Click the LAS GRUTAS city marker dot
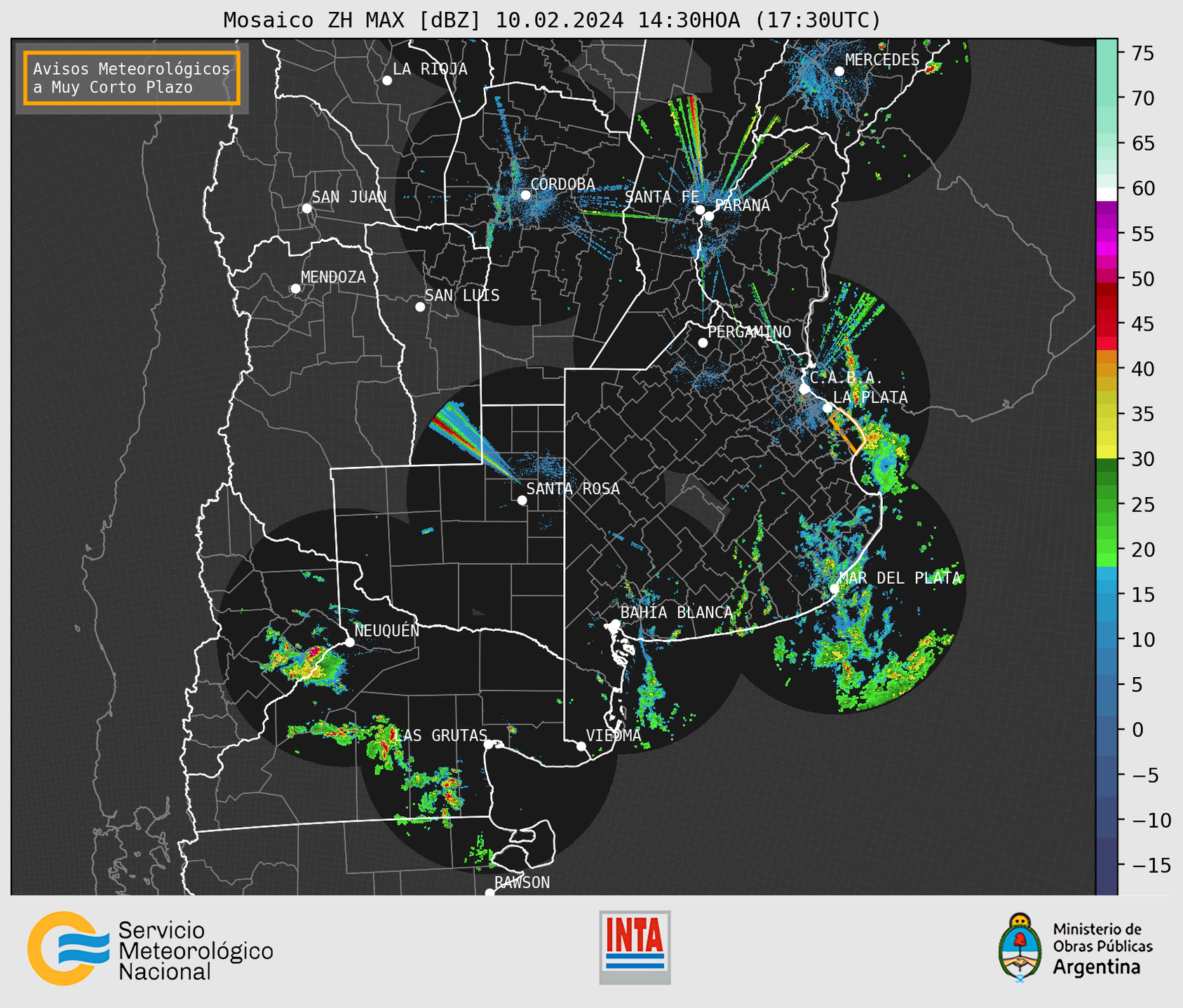The width and height of the screenshot is (1183, 1008). 489,744
